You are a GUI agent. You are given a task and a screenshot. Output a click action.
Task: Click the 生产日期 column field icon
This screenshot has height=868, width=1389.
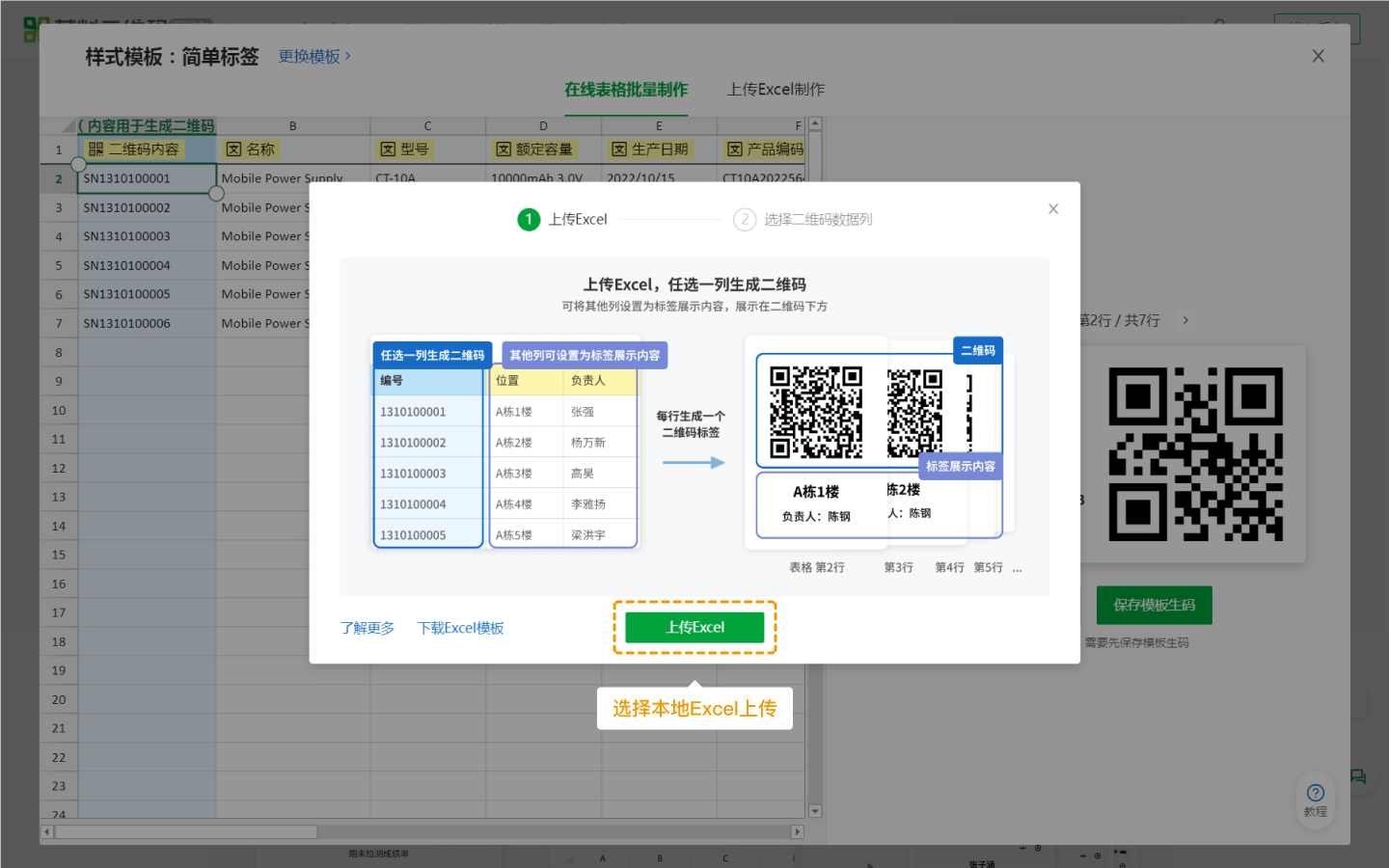click(x=619, y=149)
